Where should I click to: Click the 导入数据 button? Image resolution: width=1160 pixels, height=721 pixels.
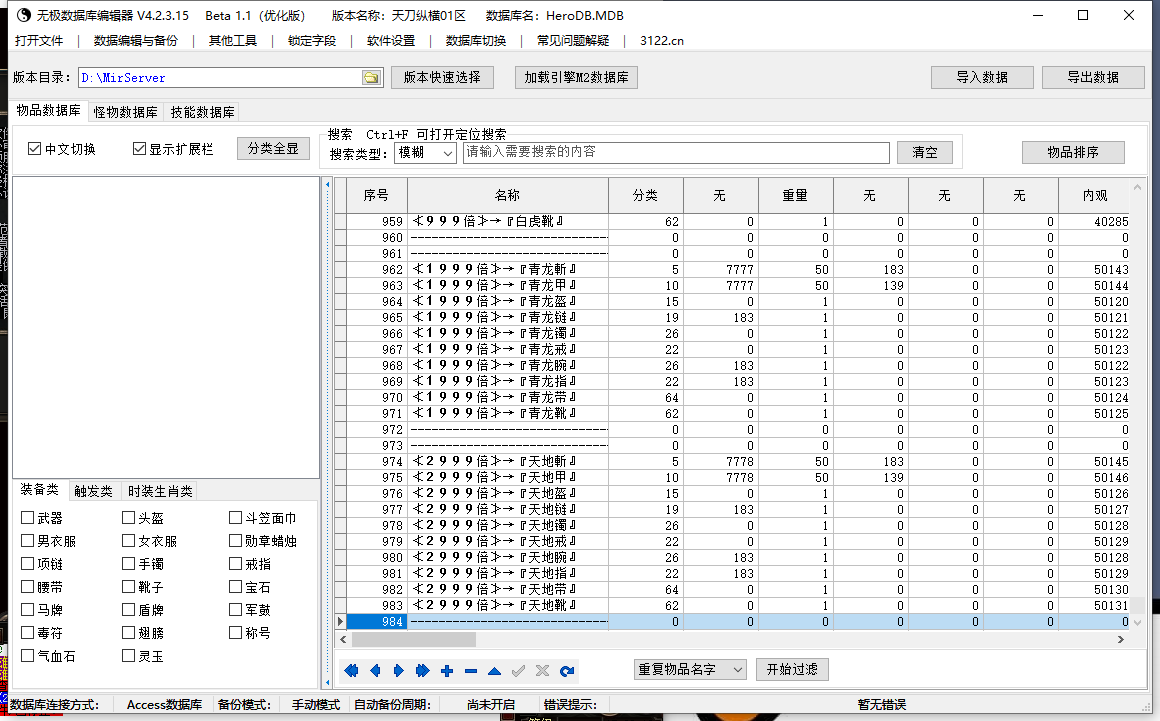coord(982,77)
